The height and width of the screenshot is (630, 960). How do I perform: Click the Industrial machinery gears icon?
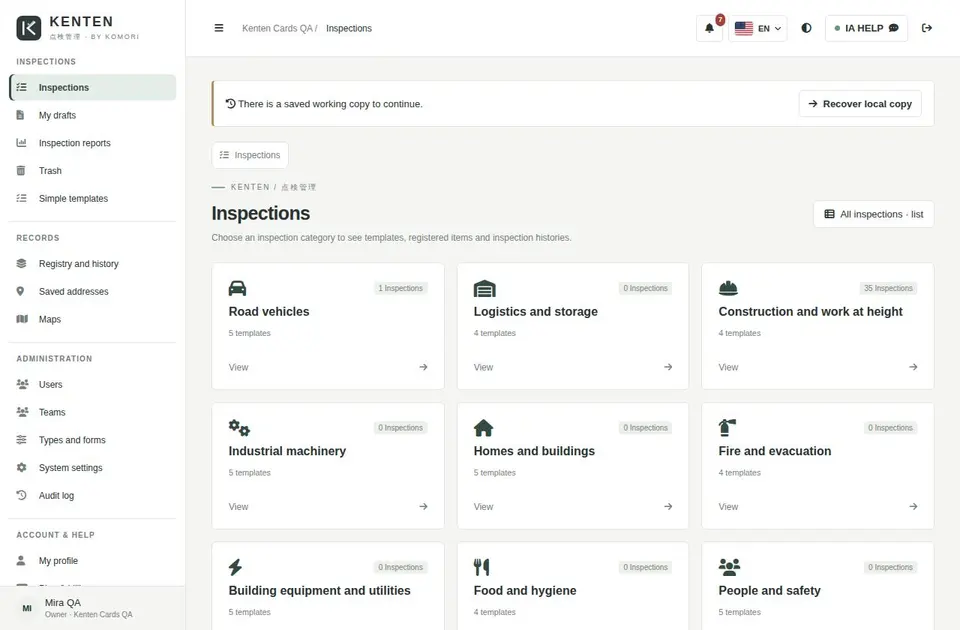(x=239, y=427)
